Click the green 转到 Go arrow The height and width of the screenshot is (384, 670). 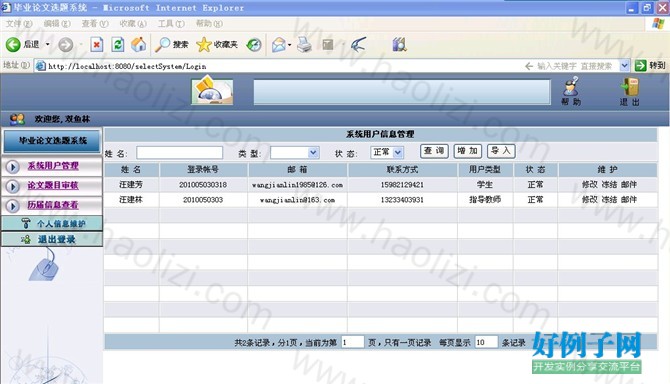[x=640, y=65]
